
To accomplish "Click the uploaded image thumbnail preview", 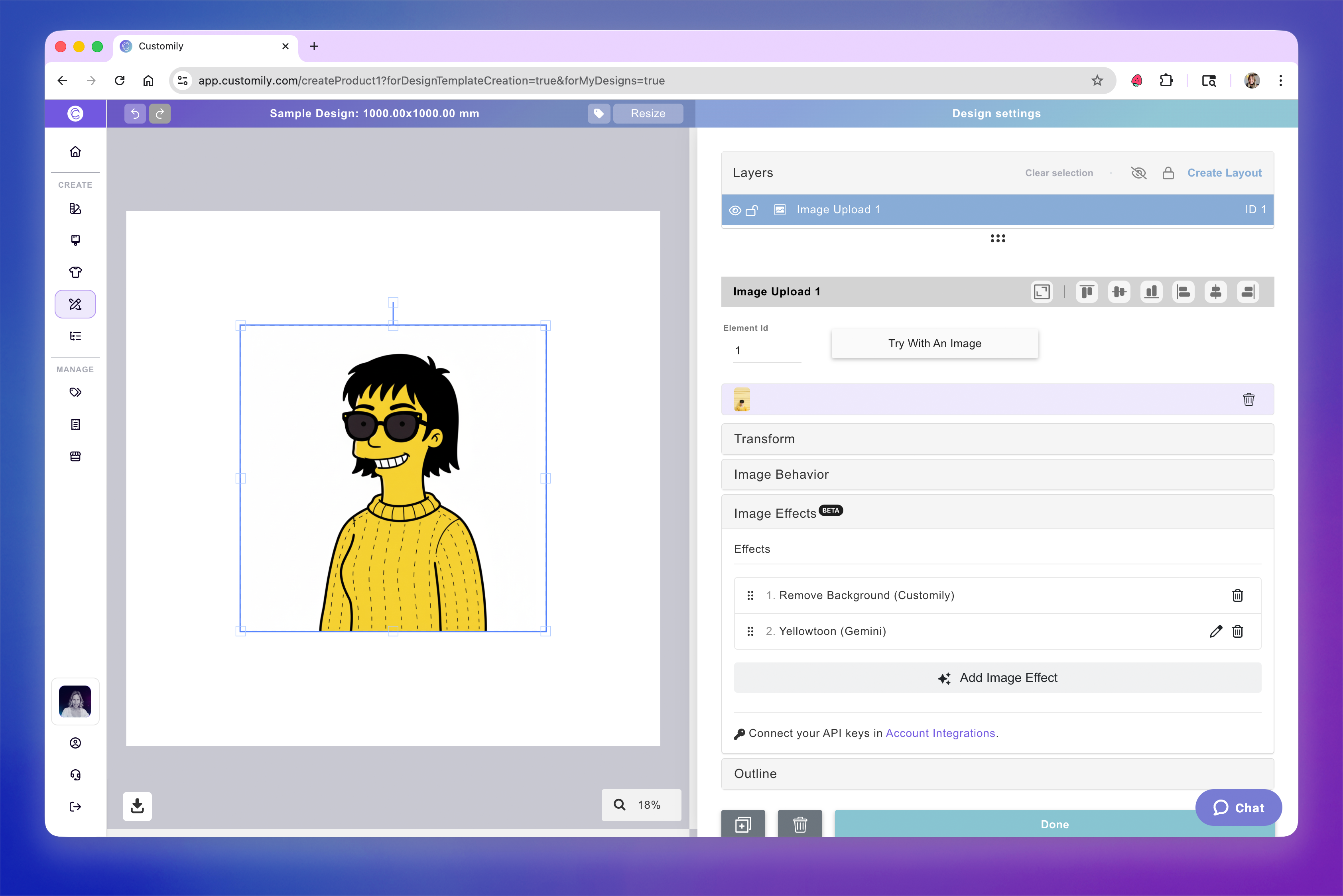I will 742,399.
